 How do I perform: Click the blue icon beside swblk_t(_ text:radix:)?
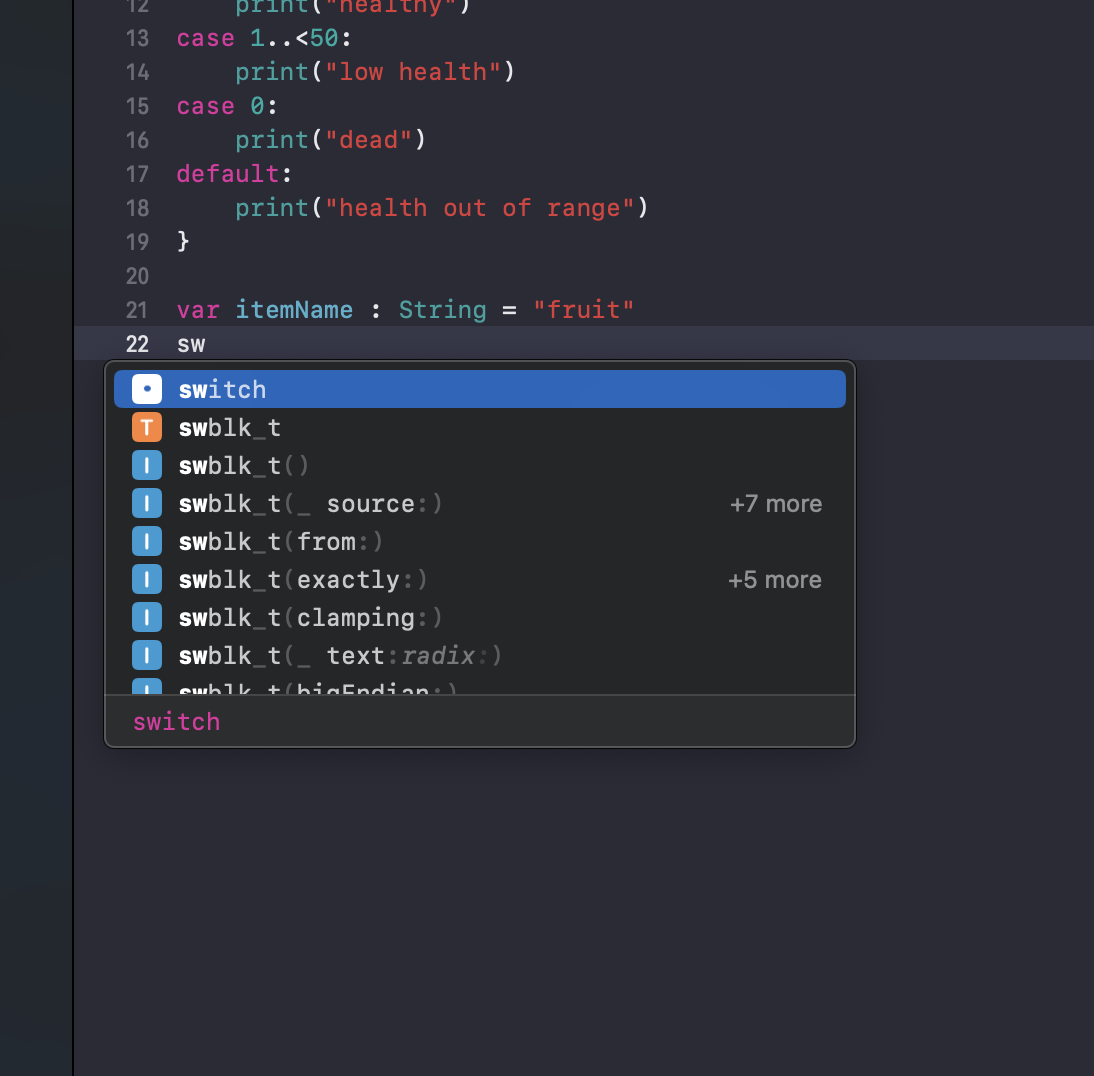click(x=146, y=656)
